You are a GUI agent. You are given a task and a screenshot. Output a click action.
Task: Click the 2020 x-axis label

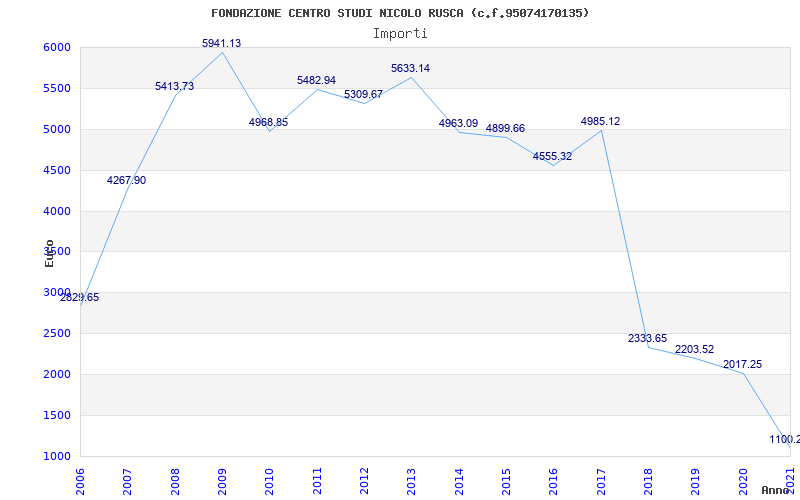(743, 482)
